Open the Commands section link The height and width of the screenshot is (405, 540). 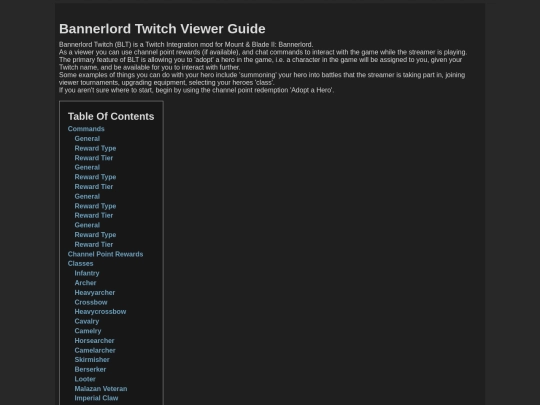click(x=86, y=129)
